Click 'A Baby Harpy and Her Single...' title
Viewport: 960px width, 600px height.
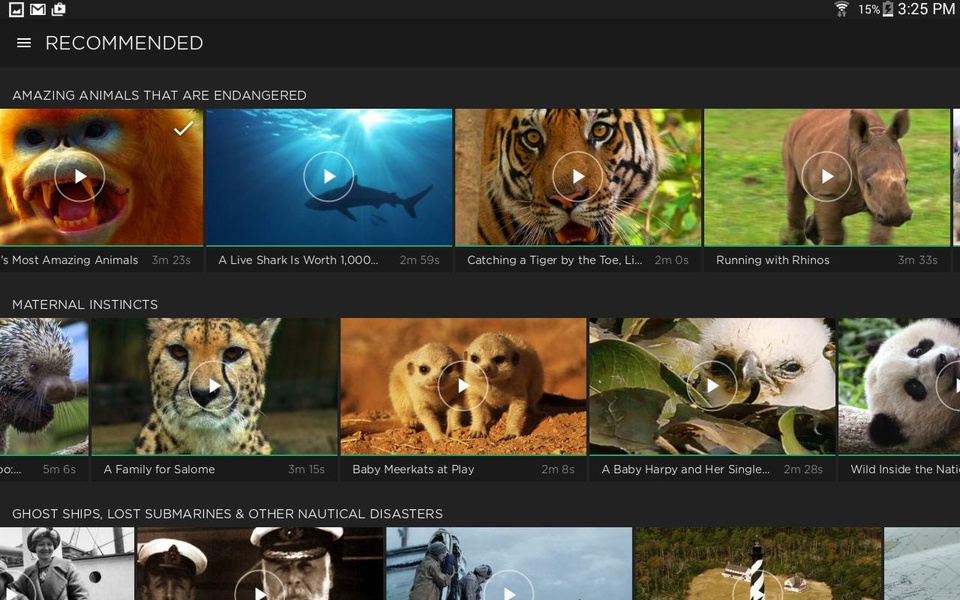[686, 470]
